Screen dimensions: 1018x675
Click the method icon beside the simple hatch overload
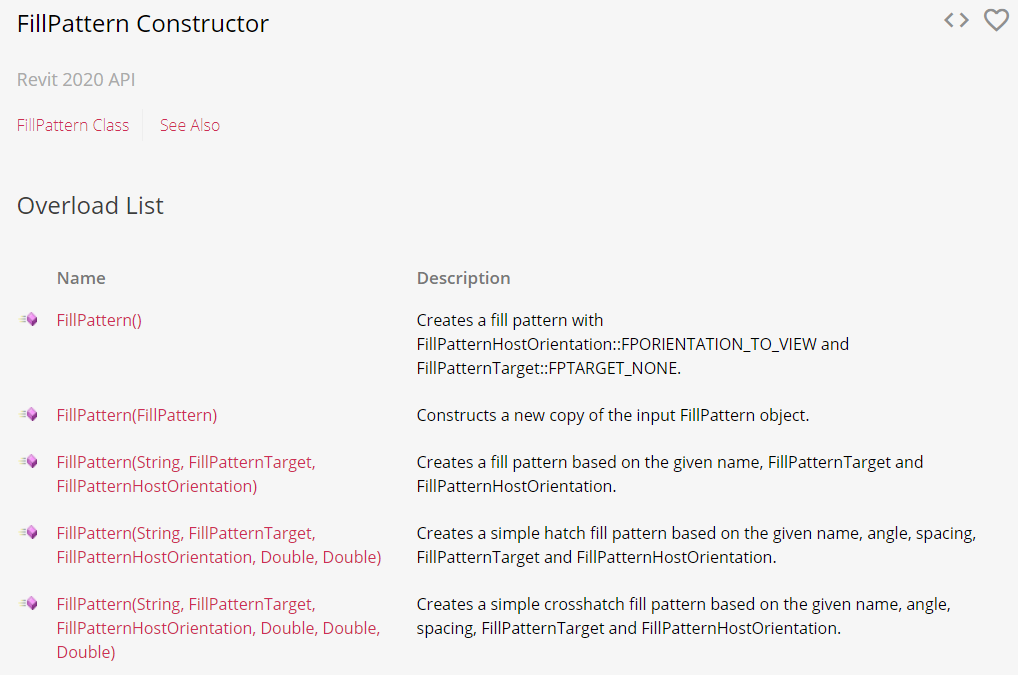29,533
